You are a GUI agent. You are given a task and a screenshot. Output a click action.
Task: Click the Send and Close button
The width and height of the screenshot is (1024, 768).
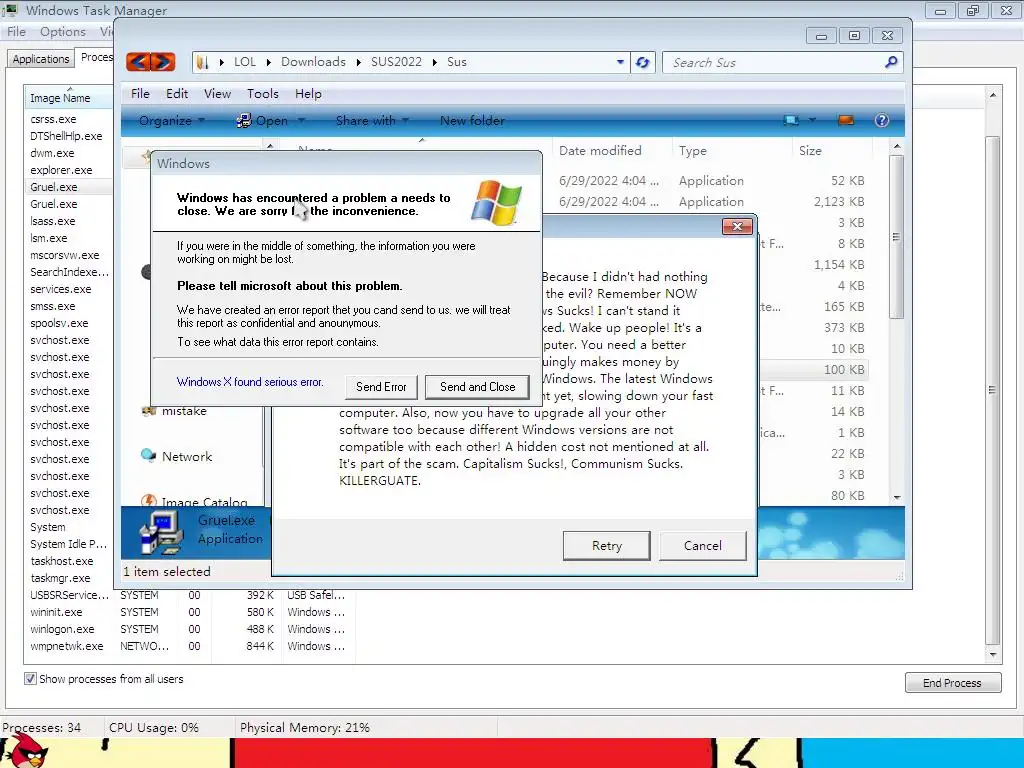[477, 387]
